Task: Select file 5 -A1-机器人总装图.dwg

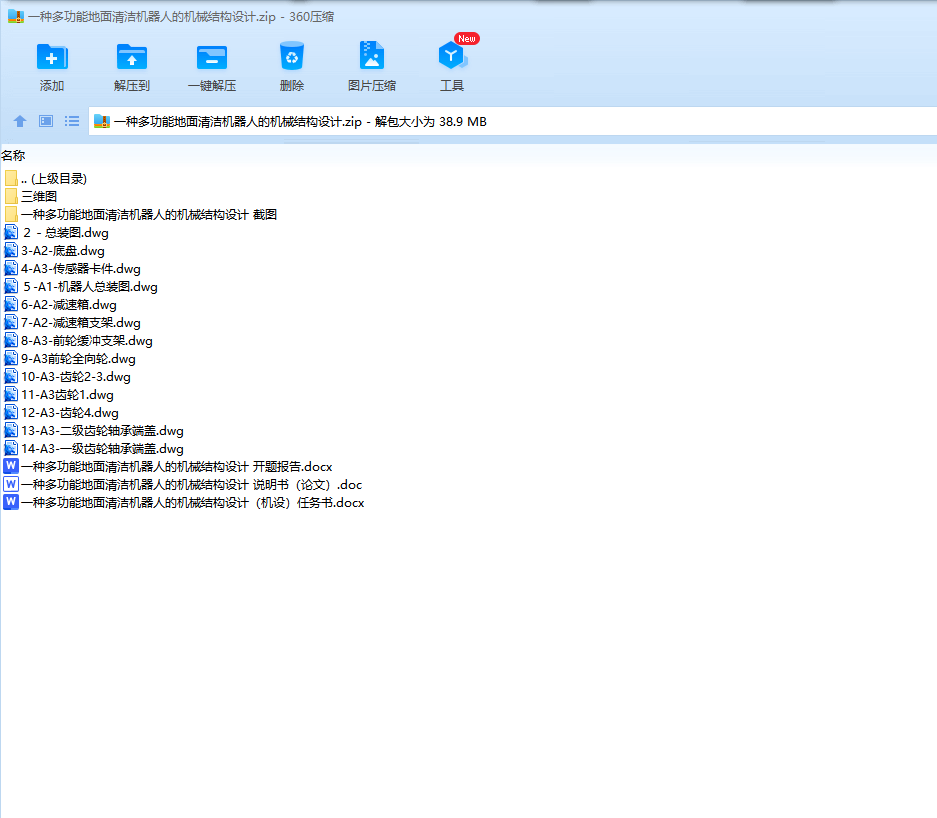Action: click(x=90, y=287)
